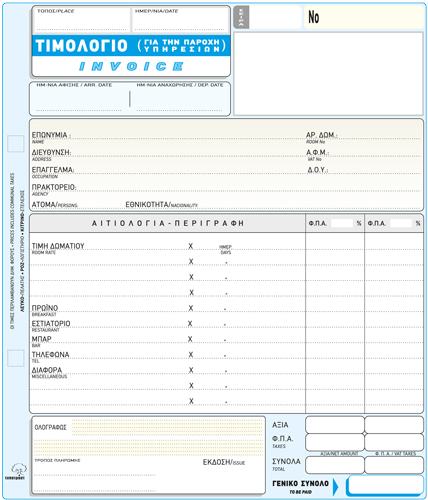Click the ΤΙΜΟΛΟΓΙΟ blue title banner

point(131,46)
